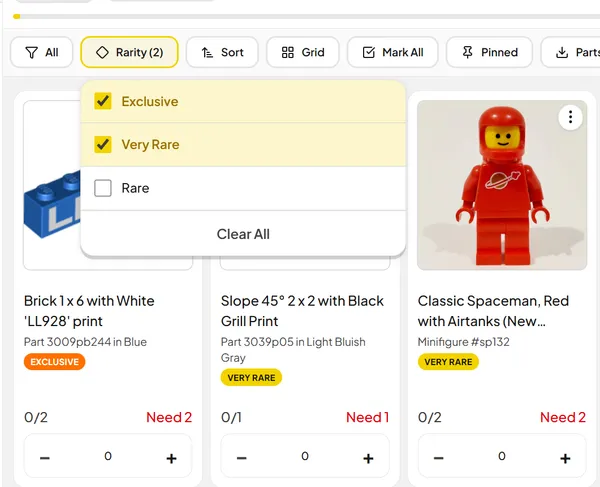Open the Sort options

(x=222, y=52)
